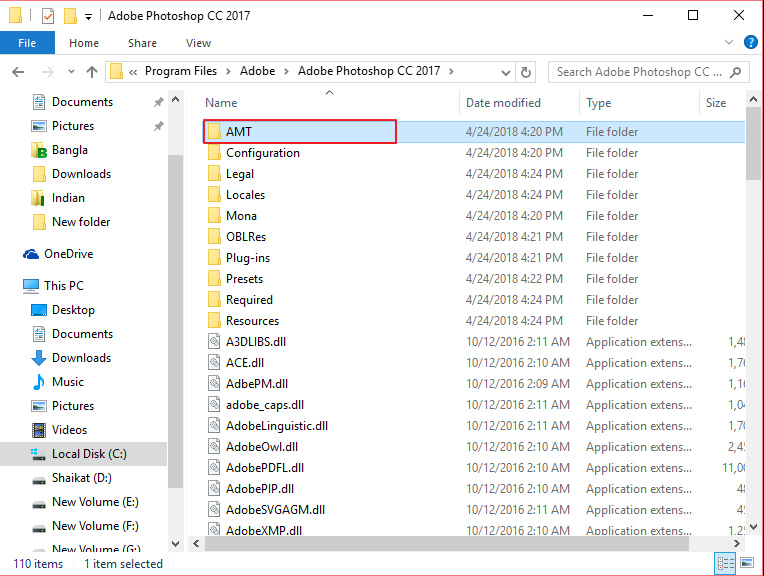Viewport: 764px width, 576px height.
Task: Click the New folder quick access icon
Action: click(70, 16)
